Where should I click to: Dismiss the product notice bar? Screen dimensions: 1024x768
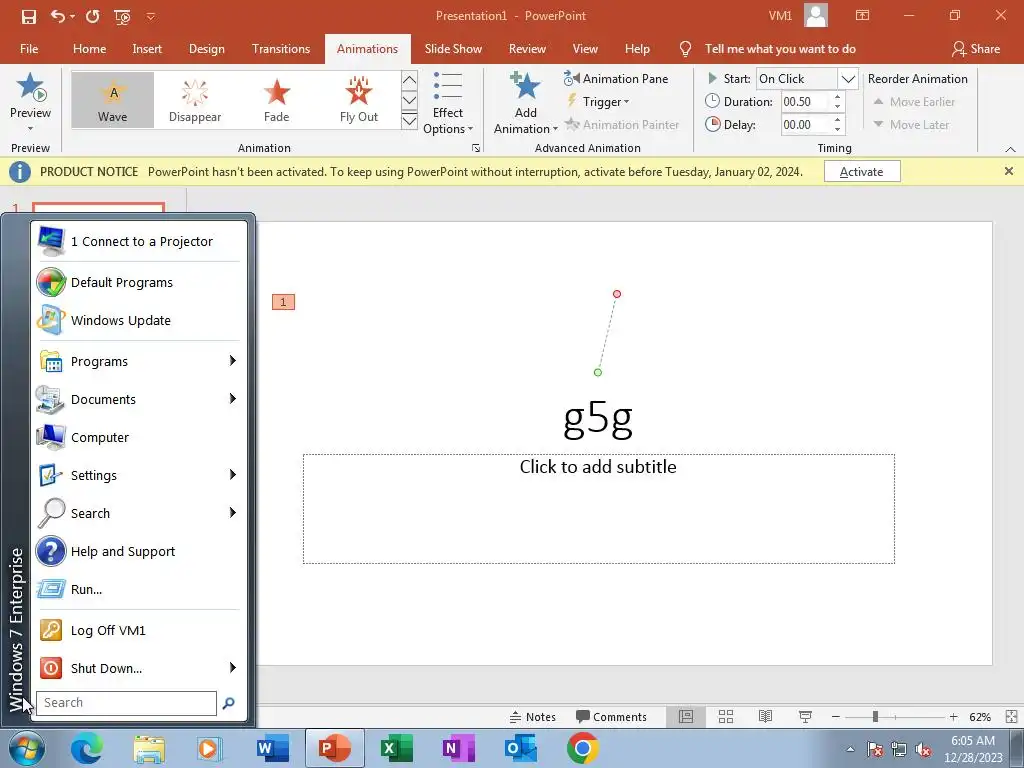pos(1008,171)
